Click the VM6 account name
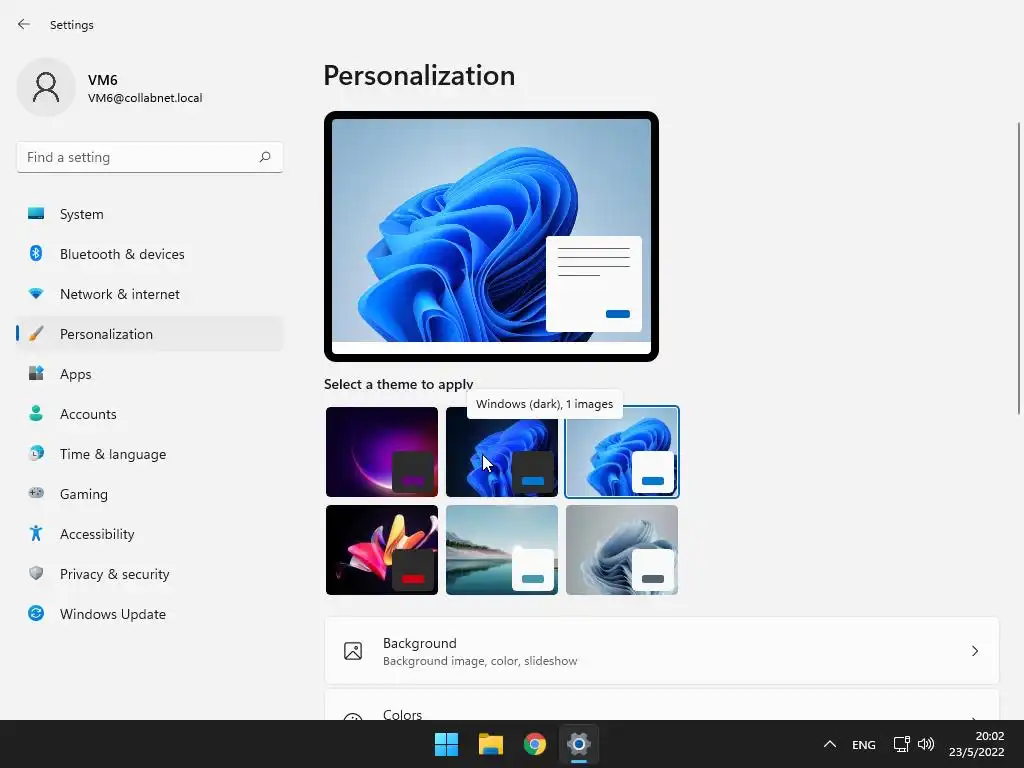The width and height of the screenshot is (1024, 768). (103, 80)
